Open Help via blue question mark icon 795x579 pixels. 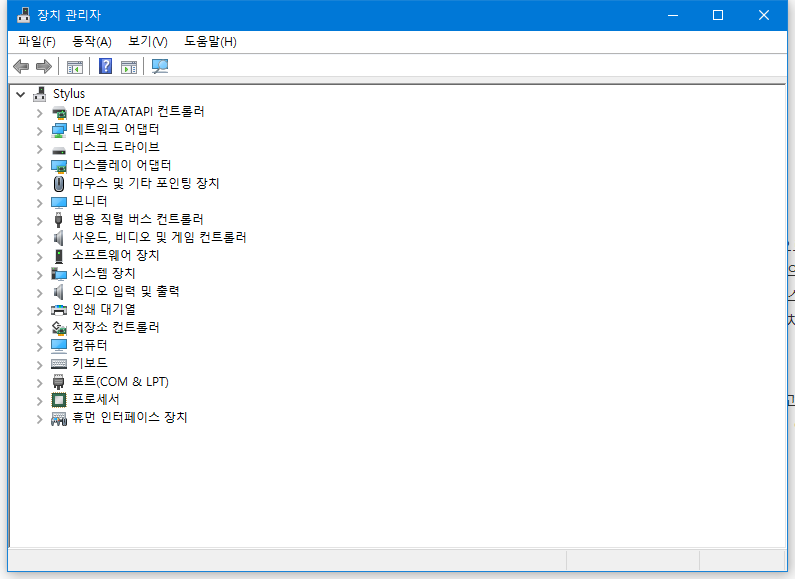click(105, 66)
